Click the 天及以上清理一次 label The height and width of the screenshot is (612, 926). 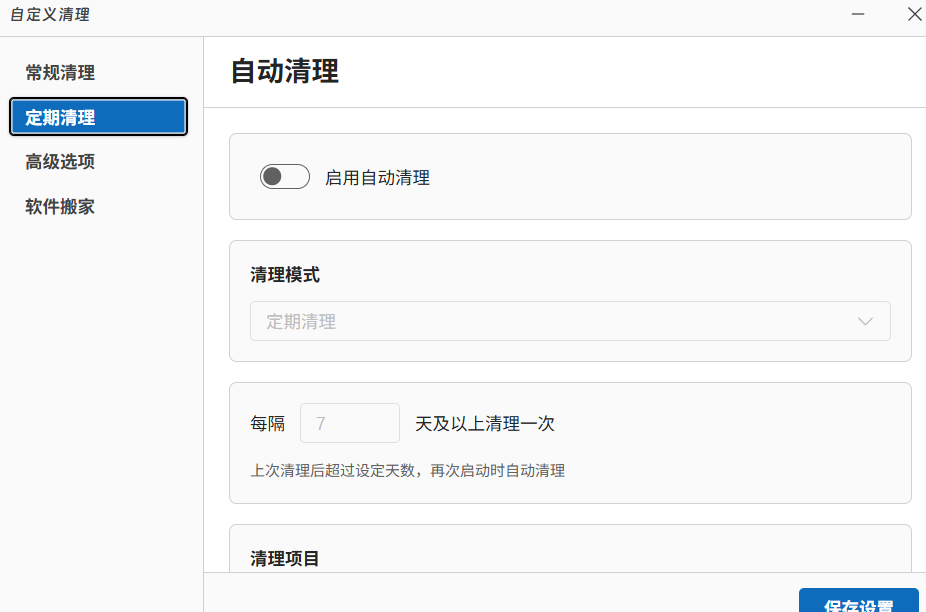pyautogui.click(x=485, y=424)
